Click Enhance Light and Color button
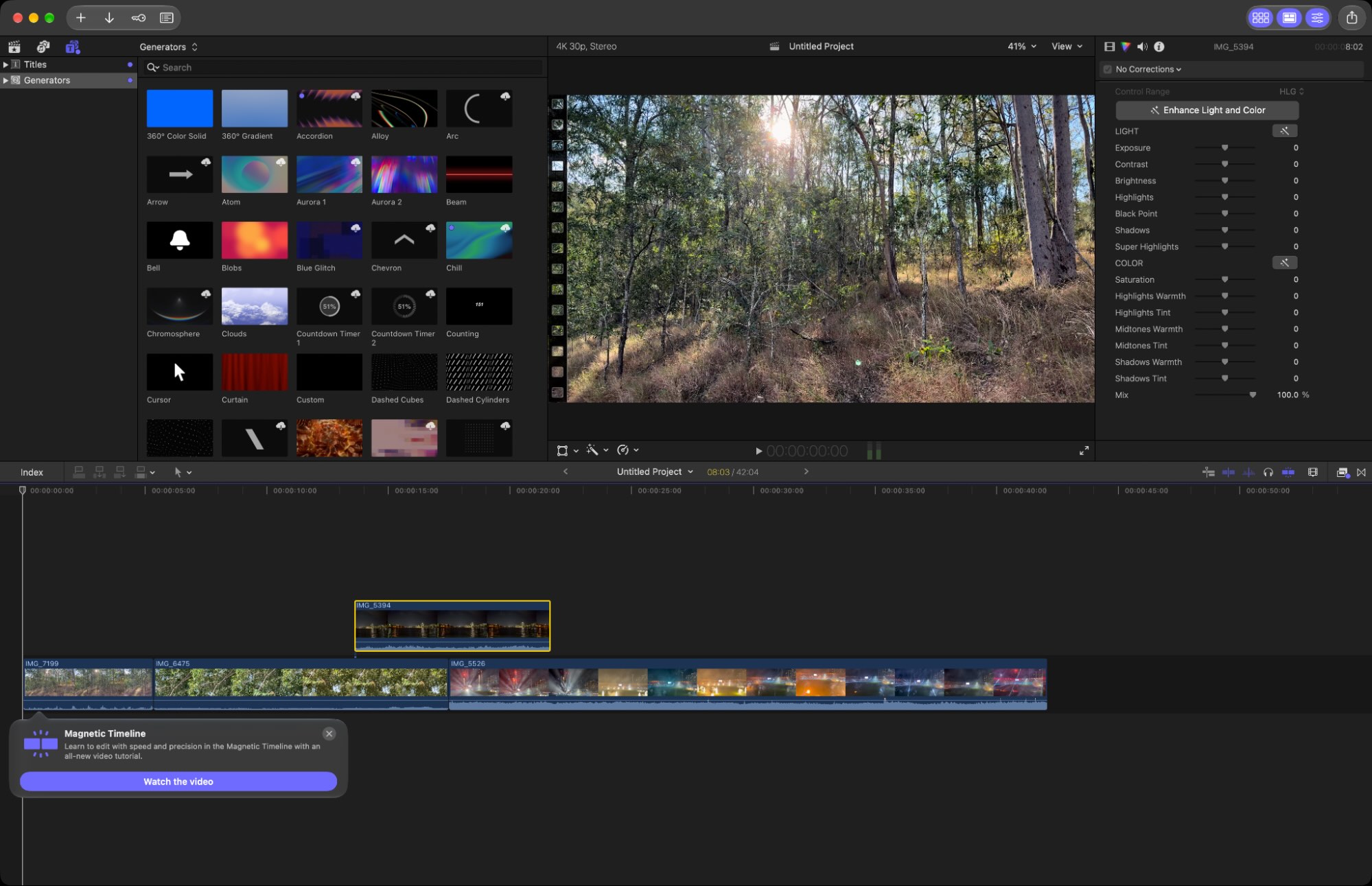 1207,110
